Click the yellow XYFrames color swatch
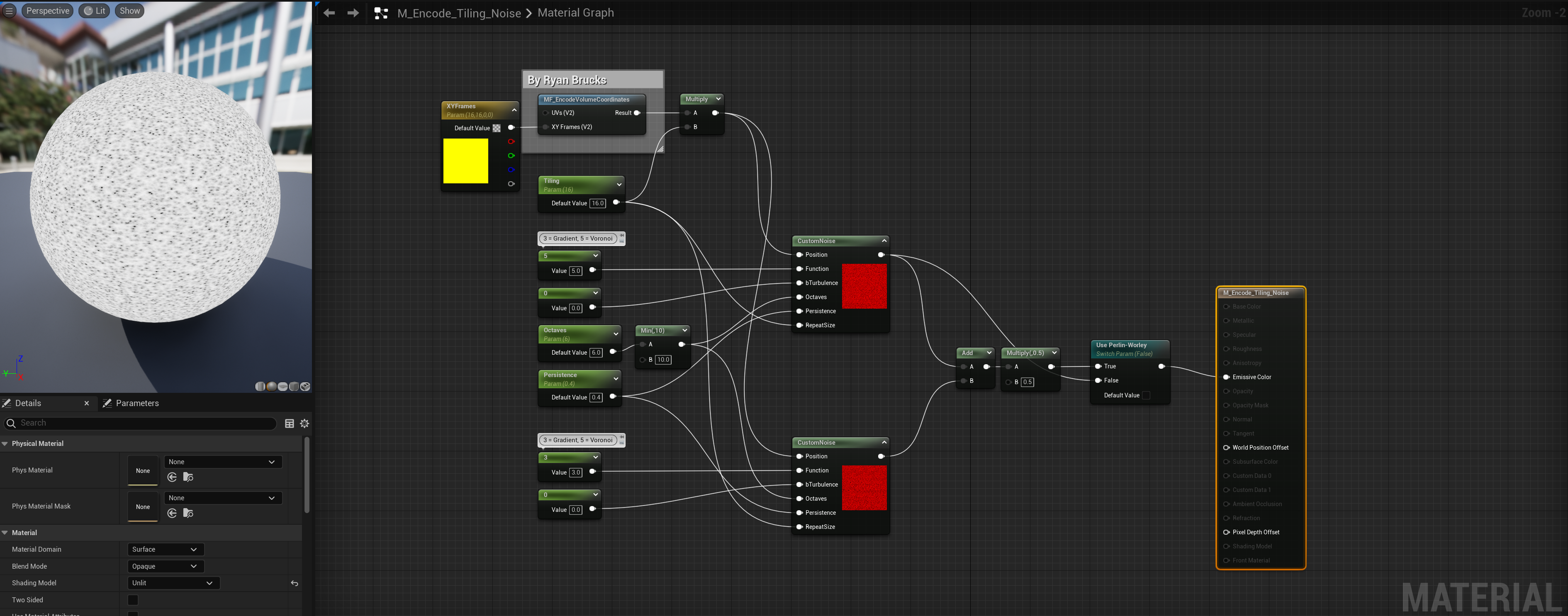This screenshot has width=1568, height=616. 466,161
